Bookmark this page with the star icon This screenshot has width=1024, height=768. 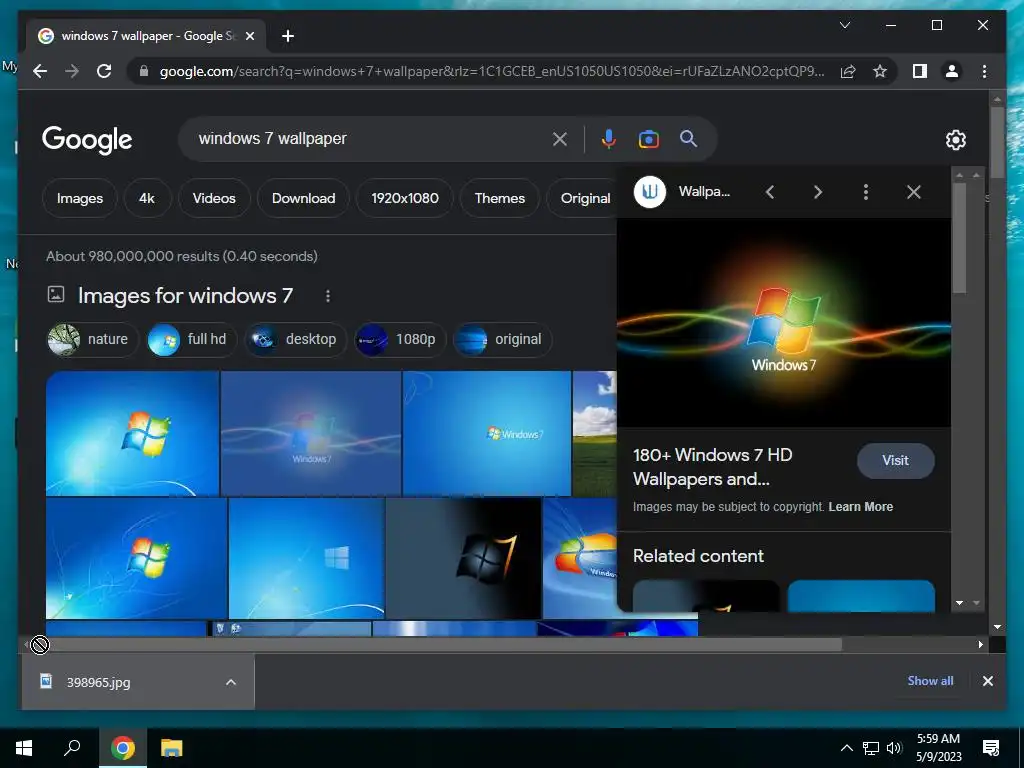880,71
